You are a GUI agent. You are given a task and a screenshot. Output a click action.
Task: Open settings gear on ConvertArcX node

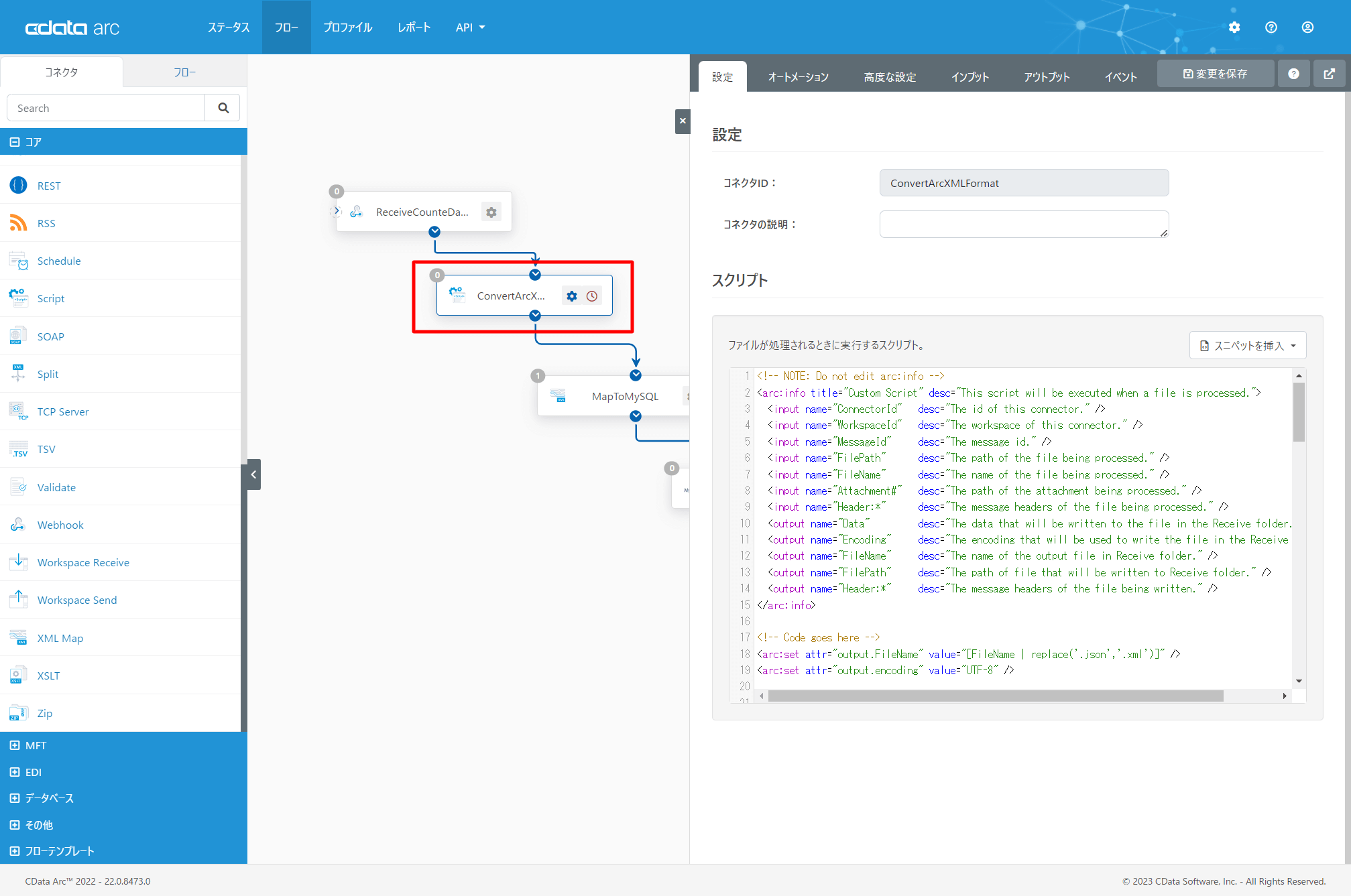tap(571, 296)
